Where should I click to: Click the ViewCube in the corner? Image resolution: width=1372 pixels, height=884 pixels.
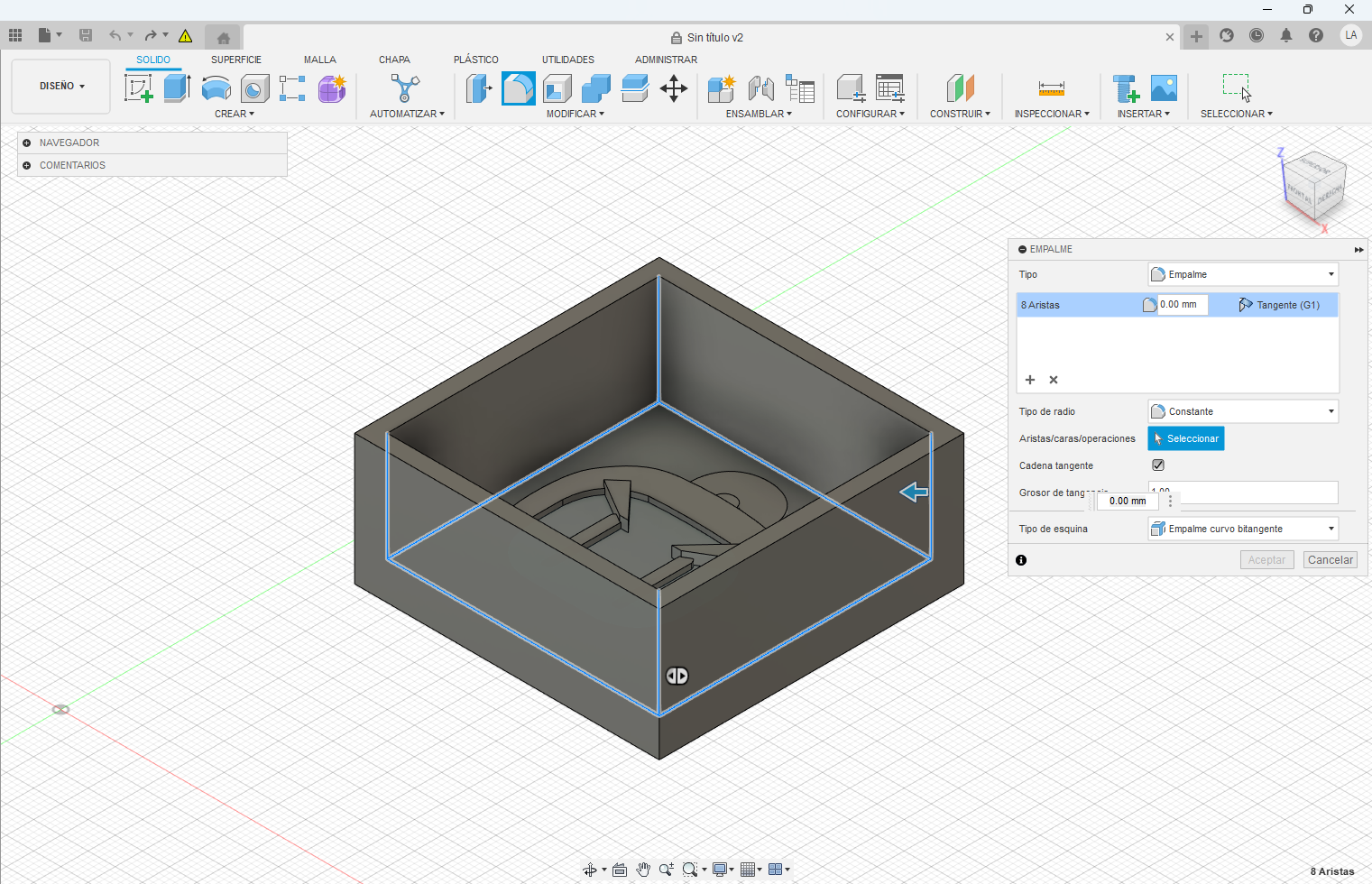(x=1313, y=188)
